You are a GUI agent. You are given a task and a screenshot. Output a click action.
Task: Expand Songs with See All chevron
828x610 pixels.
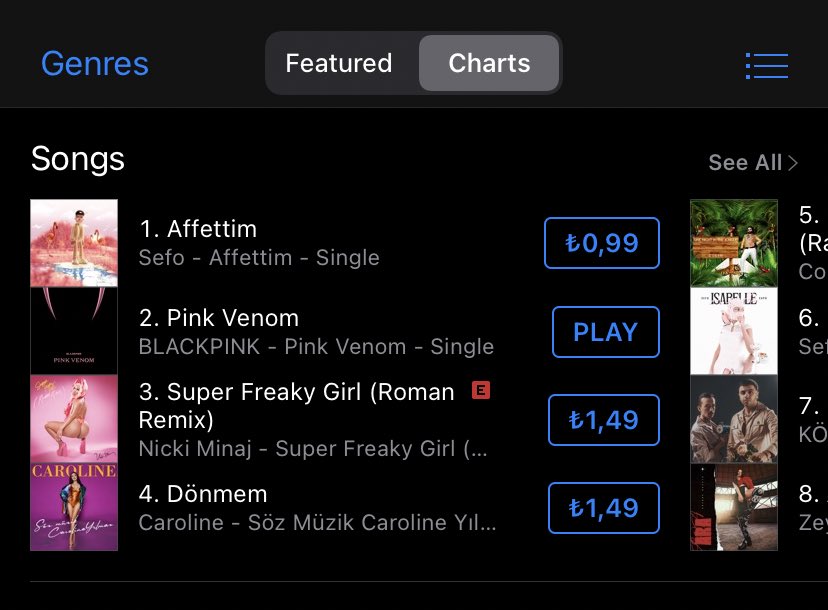[753, 163]
